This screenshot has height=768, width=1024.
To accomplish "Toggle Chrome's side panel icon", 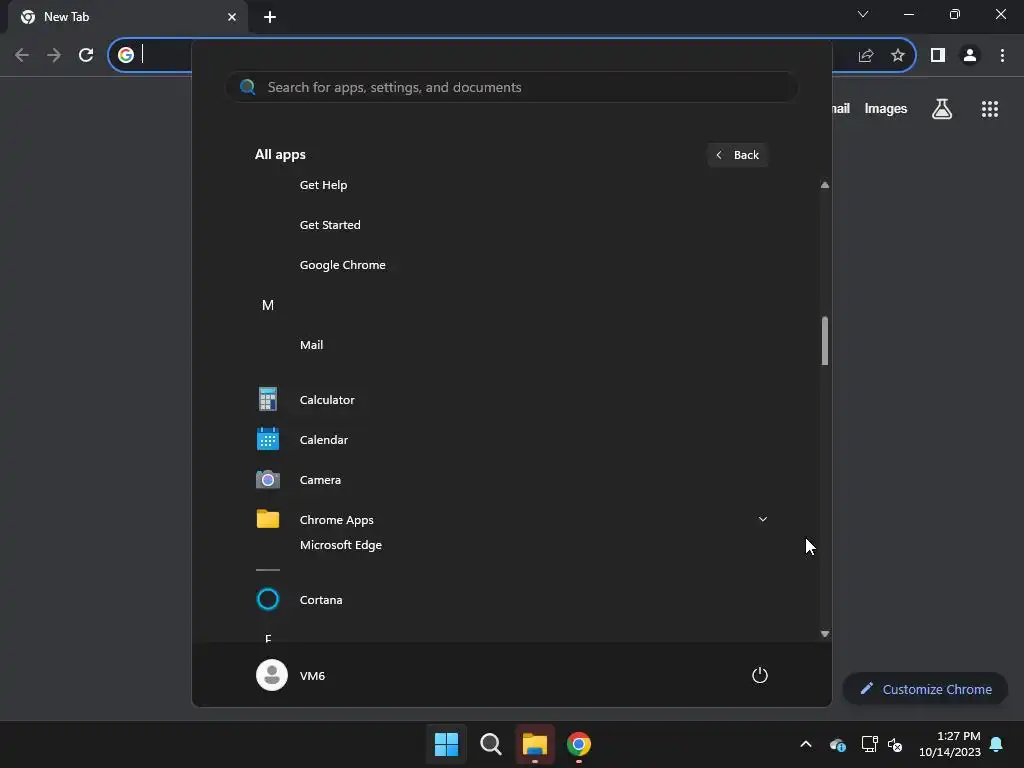I will pos(938,55).
